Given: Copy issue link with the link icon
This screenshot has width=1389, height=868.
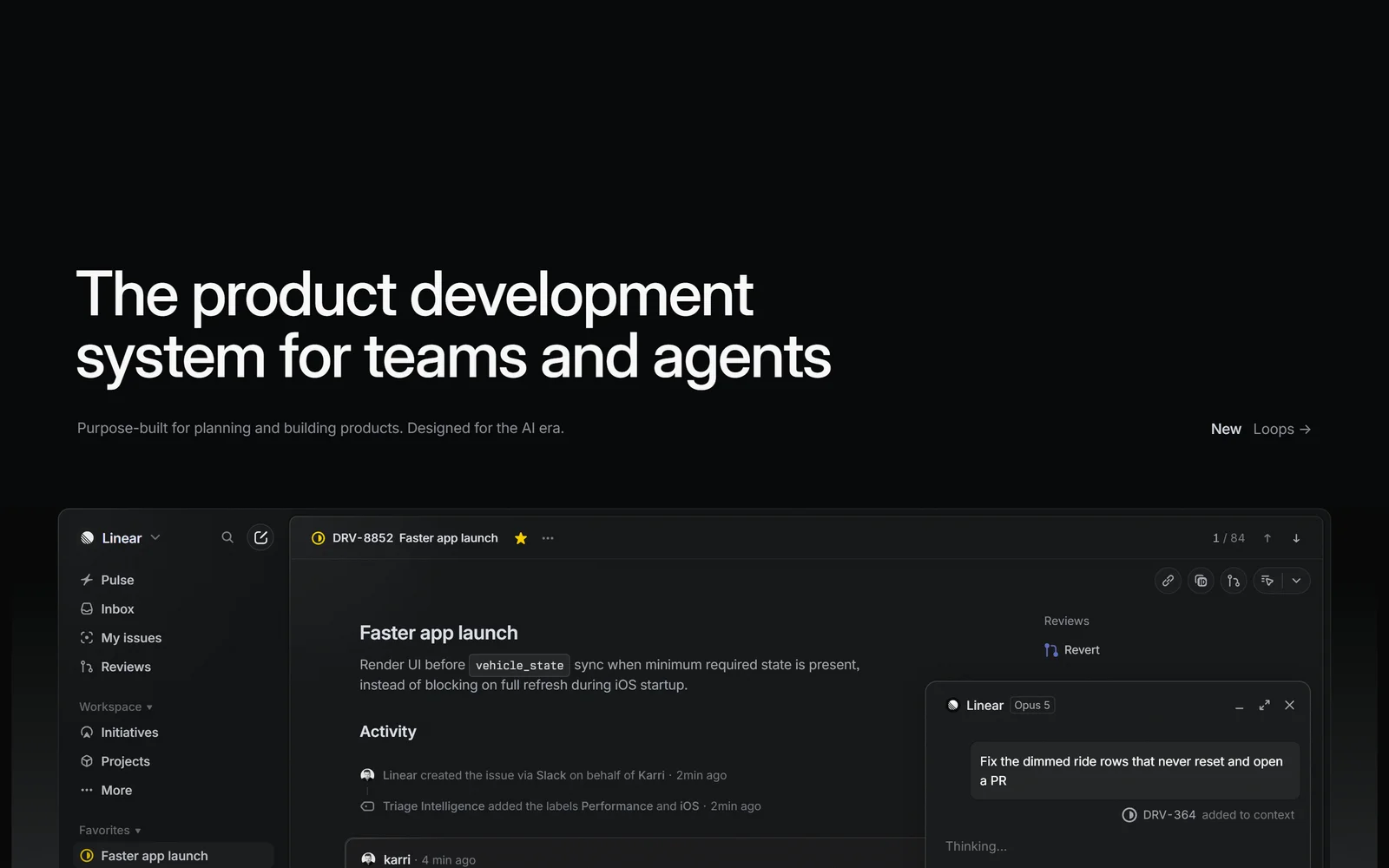Looking at the screenshot, I should tap(1168, 581).
